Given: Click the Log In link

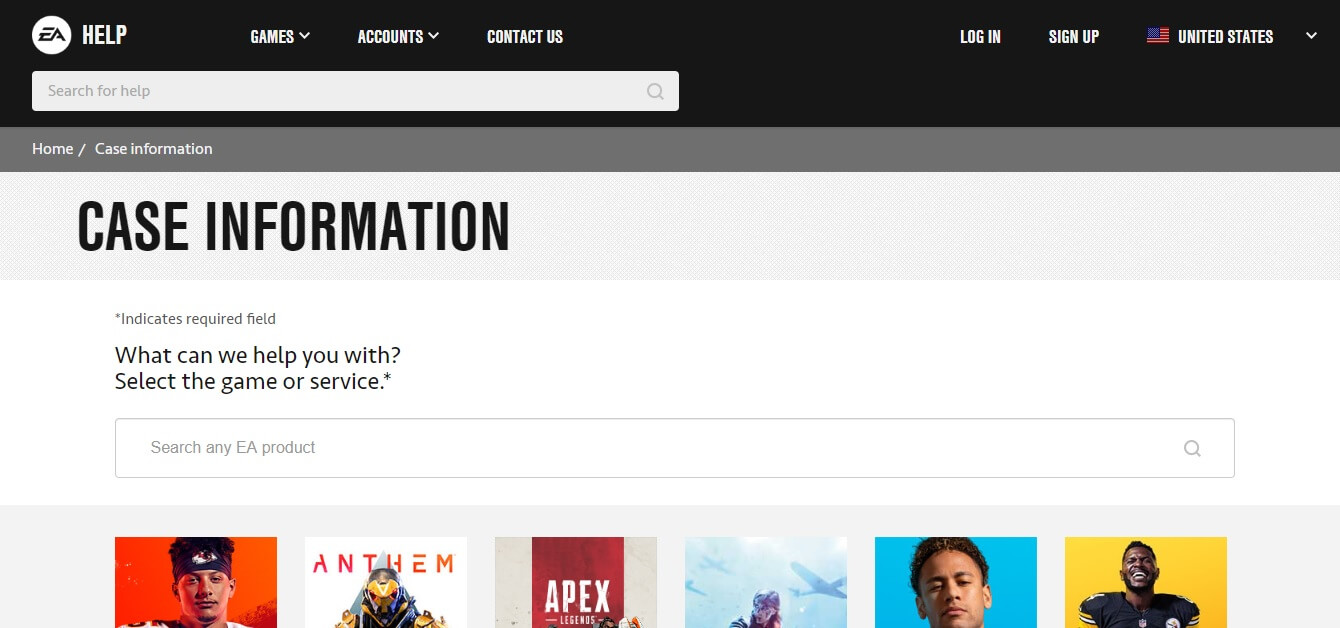Looking at the screenshot, I should click(980, 37).
